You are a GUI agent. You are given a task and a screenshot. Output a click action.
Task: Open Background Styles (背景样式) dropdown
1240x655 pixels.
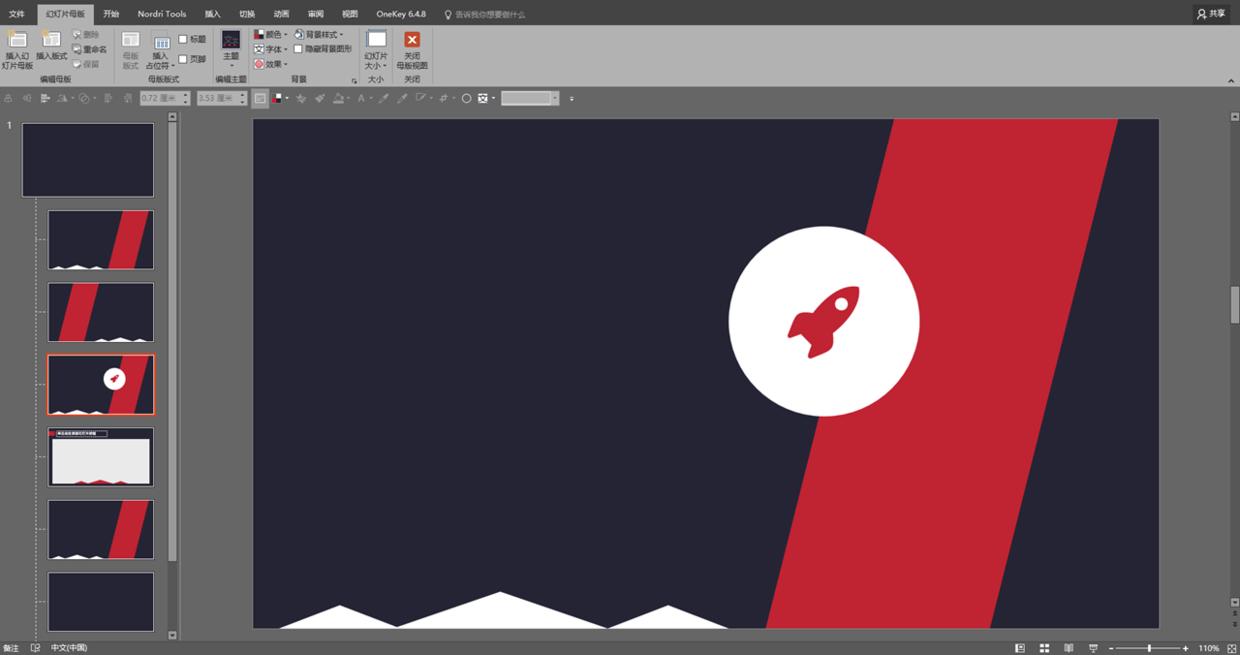pyautogui.click(x=319, y=34)
